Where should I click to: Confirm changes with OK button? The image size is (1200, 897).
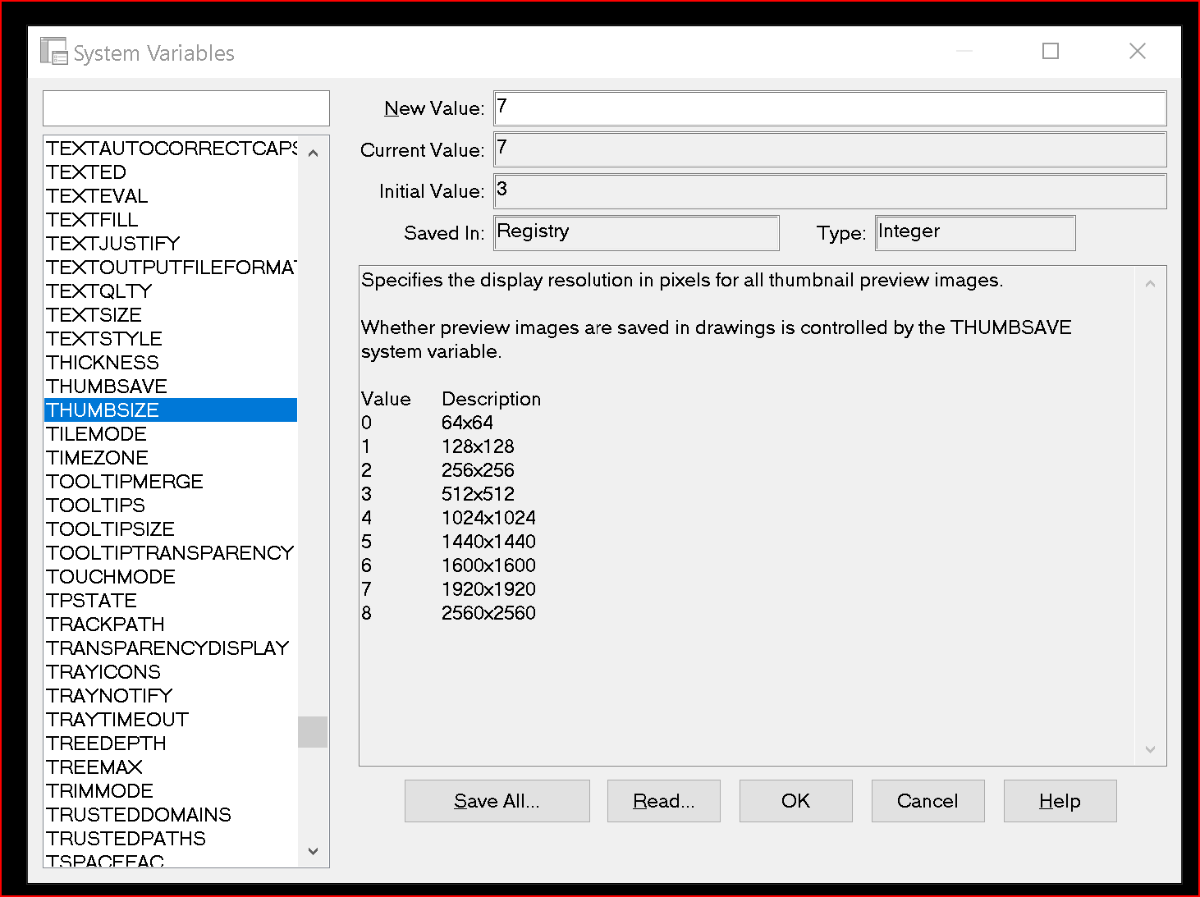pyautogui.click(x=796, y=801)
